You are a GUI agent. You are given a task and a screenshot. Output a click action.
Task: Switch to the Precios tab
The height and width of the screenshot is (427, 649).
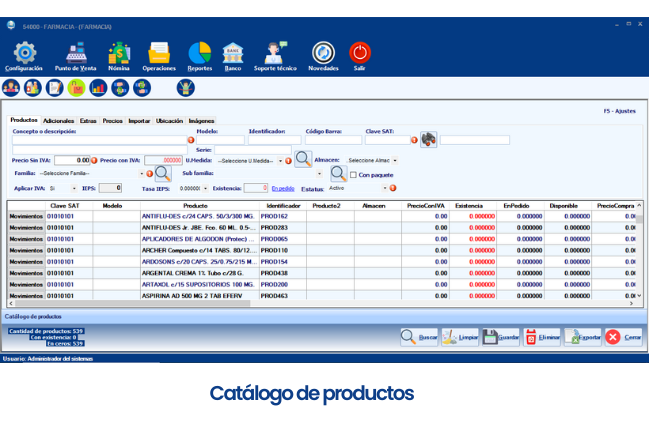tap(113, 121)
